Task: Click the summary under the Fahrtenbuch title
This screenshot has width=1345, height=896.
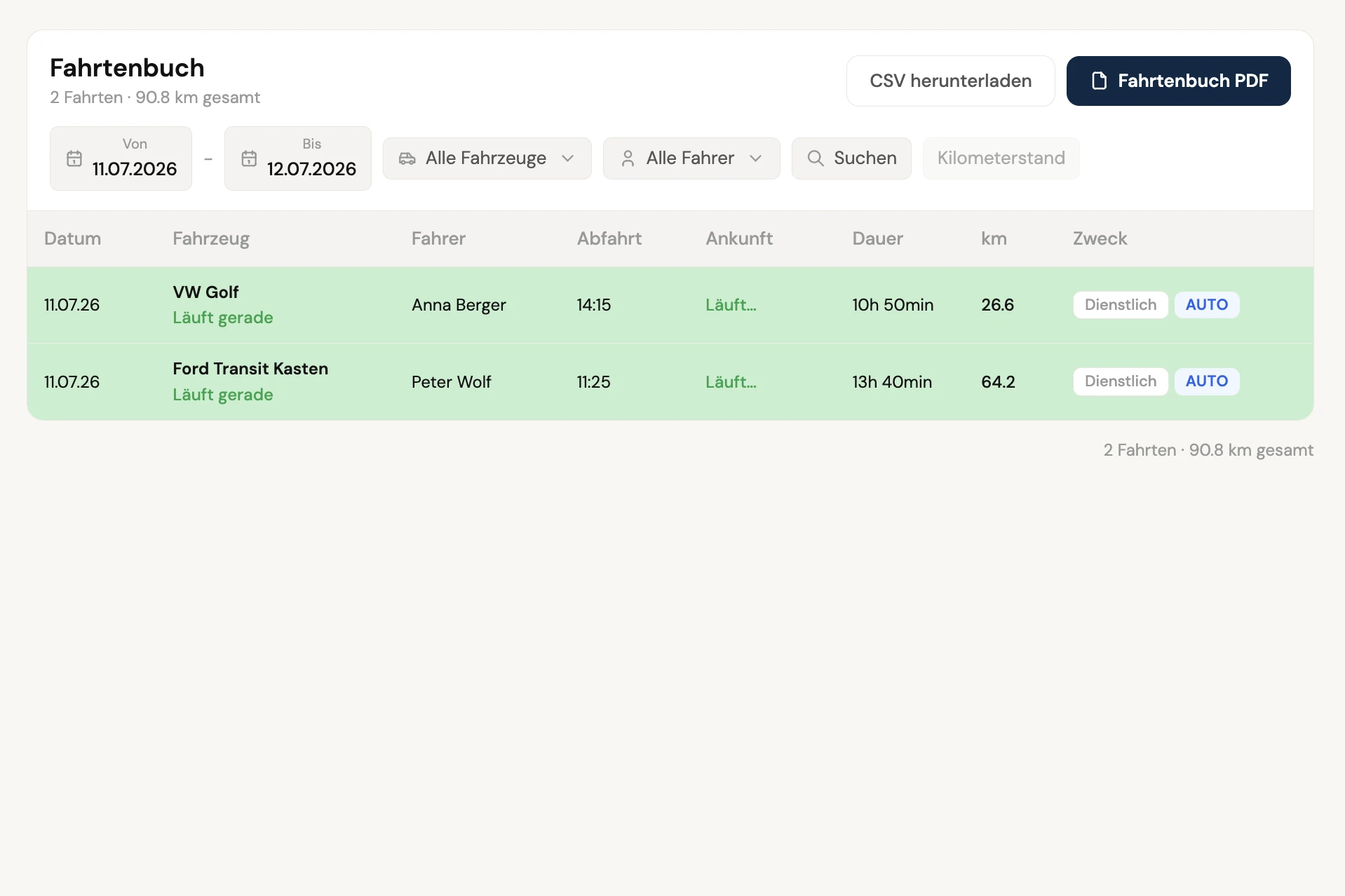Action: point(155,97)
